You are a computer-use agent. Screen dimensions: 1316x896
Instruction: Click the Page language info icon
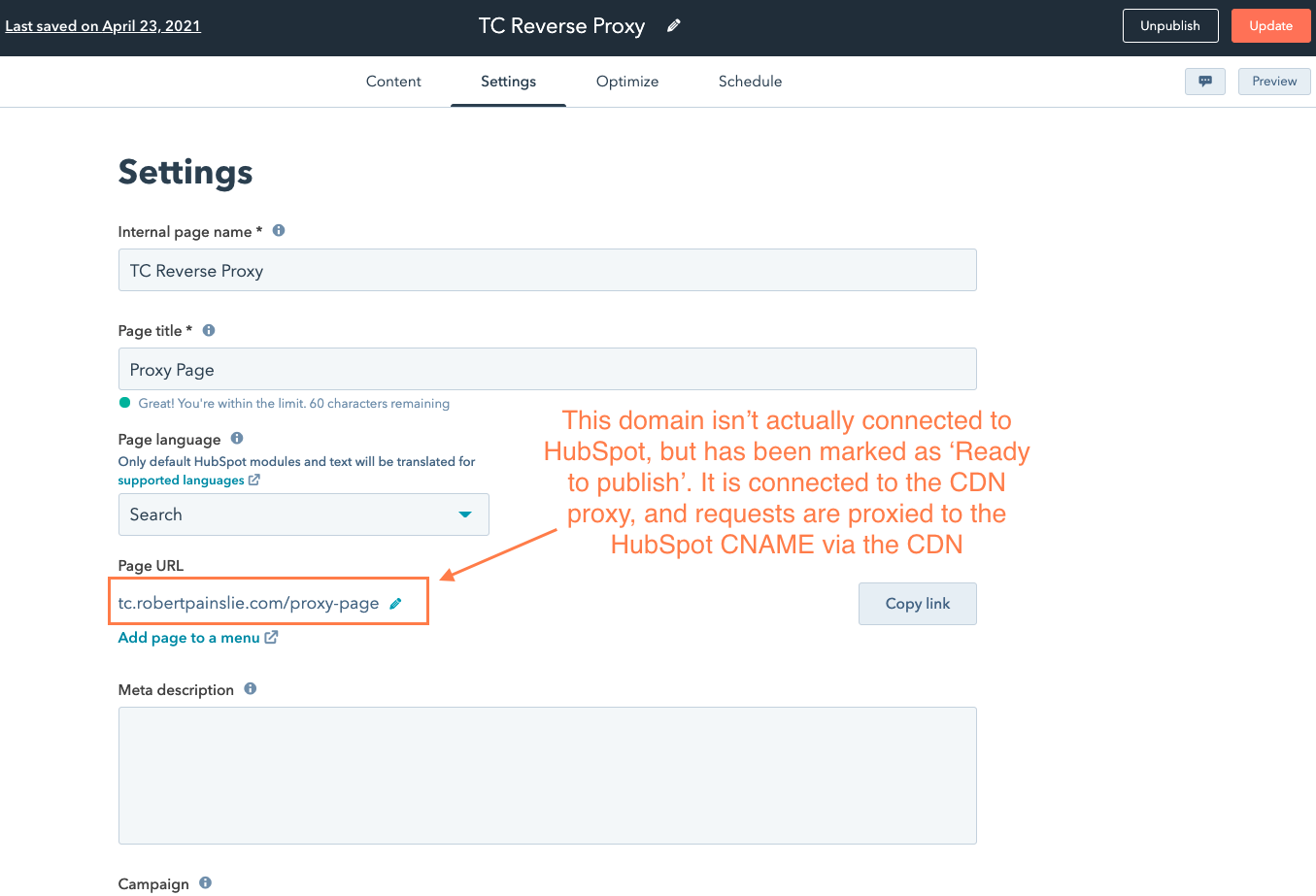[237, 438]
